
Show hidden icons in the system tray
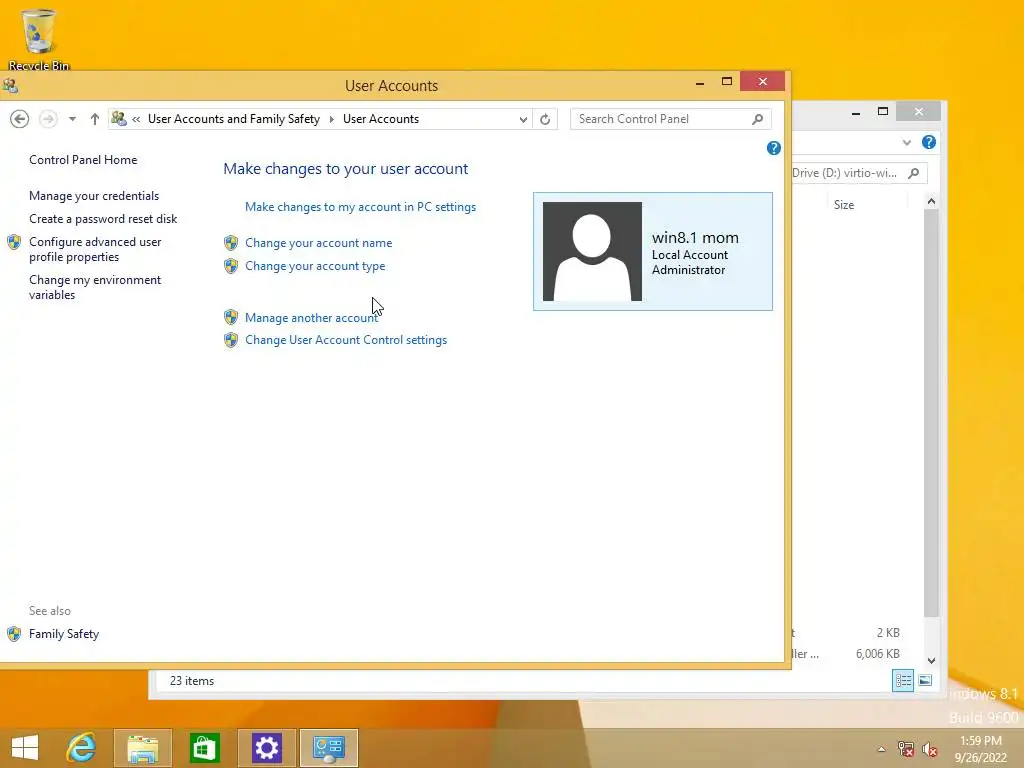click(x=881, y=749)
